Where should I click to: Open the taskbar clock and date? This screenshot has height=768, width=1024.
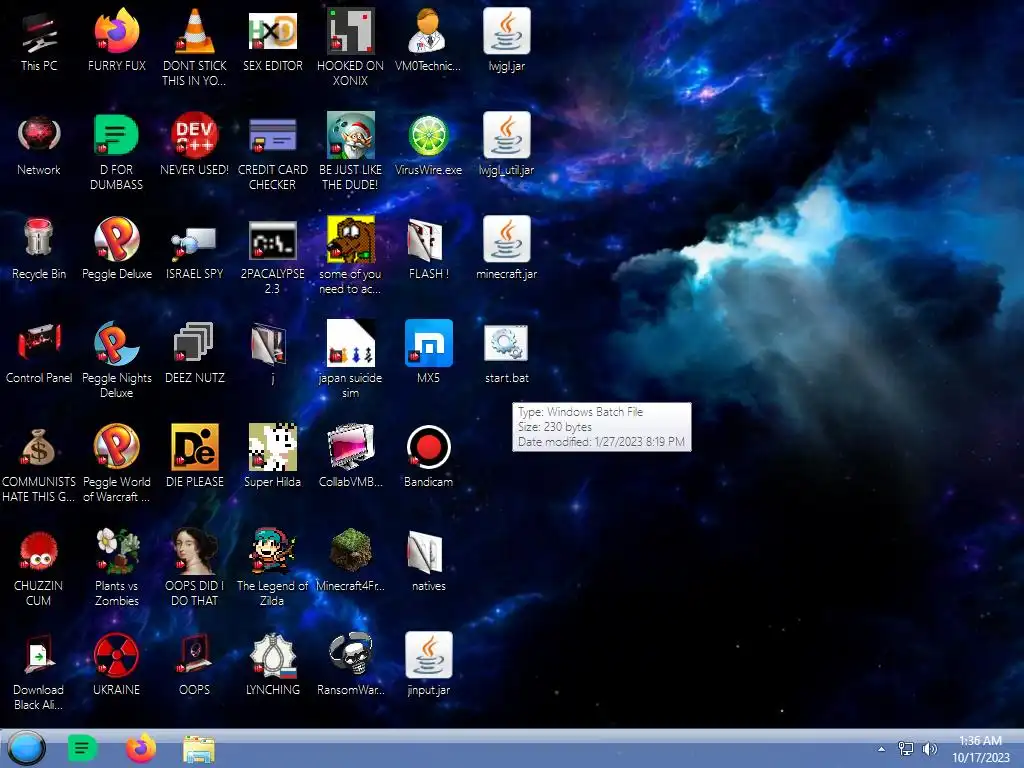[x=980, y=749]
